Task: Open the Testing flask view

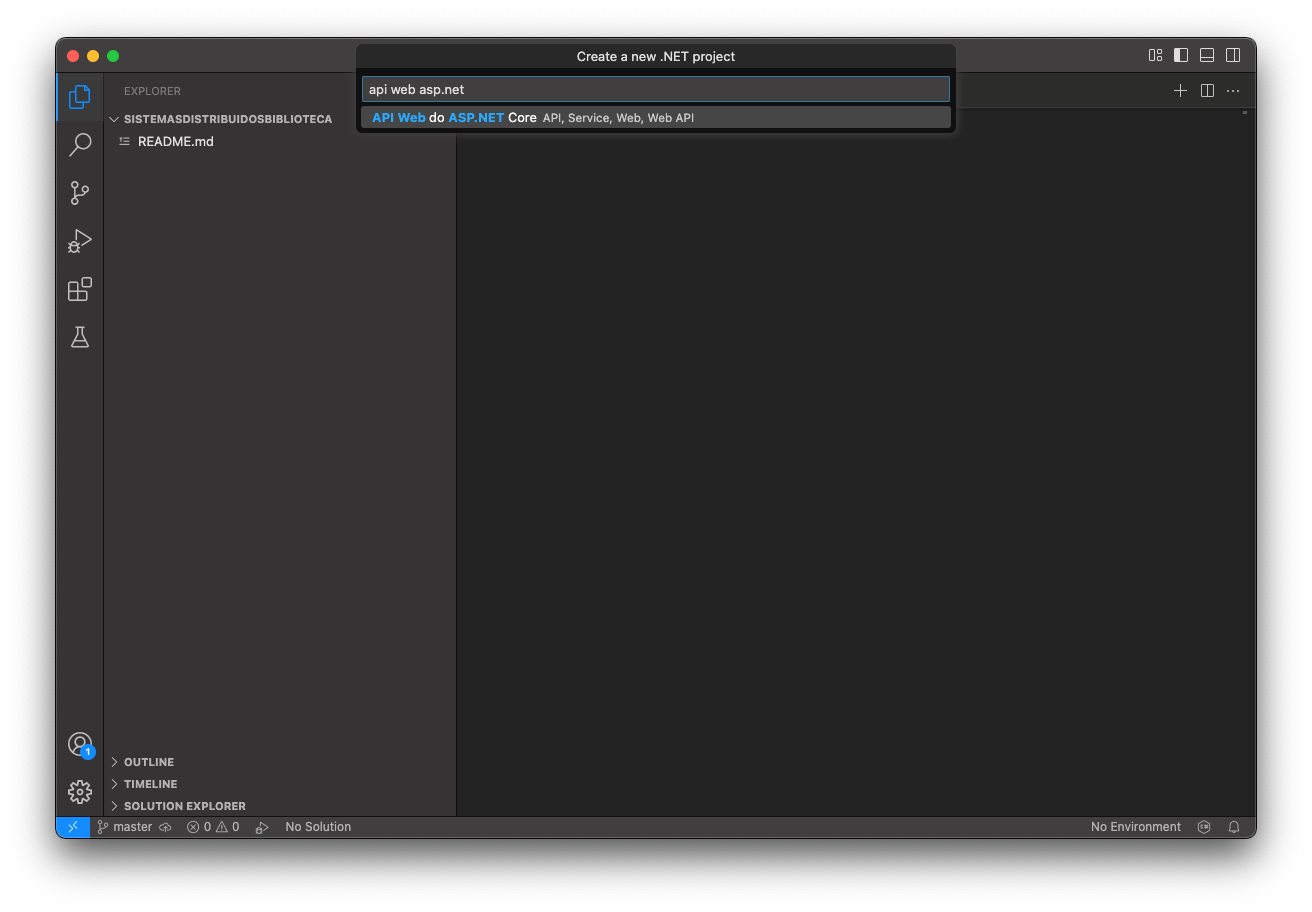Action: tap(80, 338)
